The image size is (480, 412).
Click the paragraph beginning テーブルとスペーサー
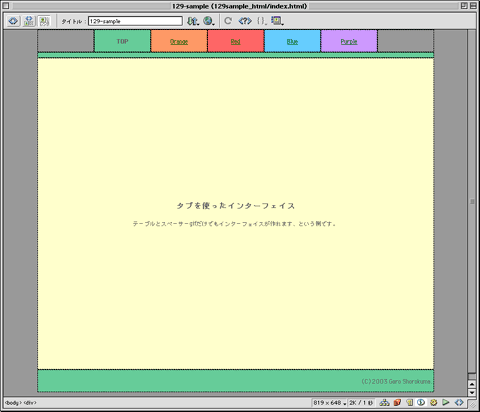(234, 224)
